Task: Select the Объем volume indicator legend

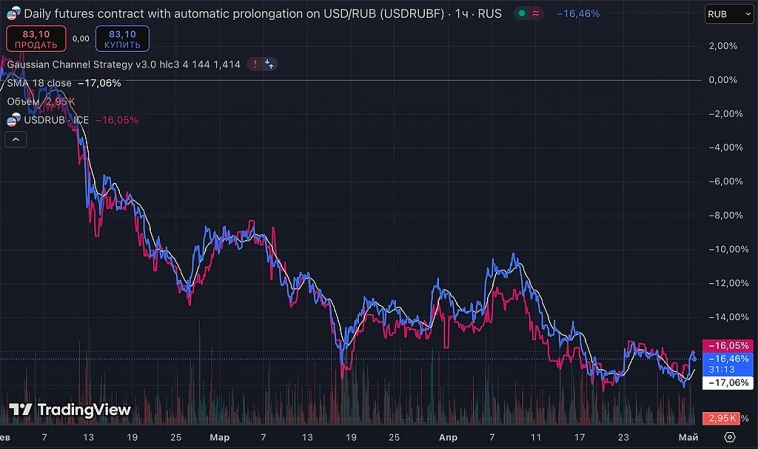Action: pos(23,101)
